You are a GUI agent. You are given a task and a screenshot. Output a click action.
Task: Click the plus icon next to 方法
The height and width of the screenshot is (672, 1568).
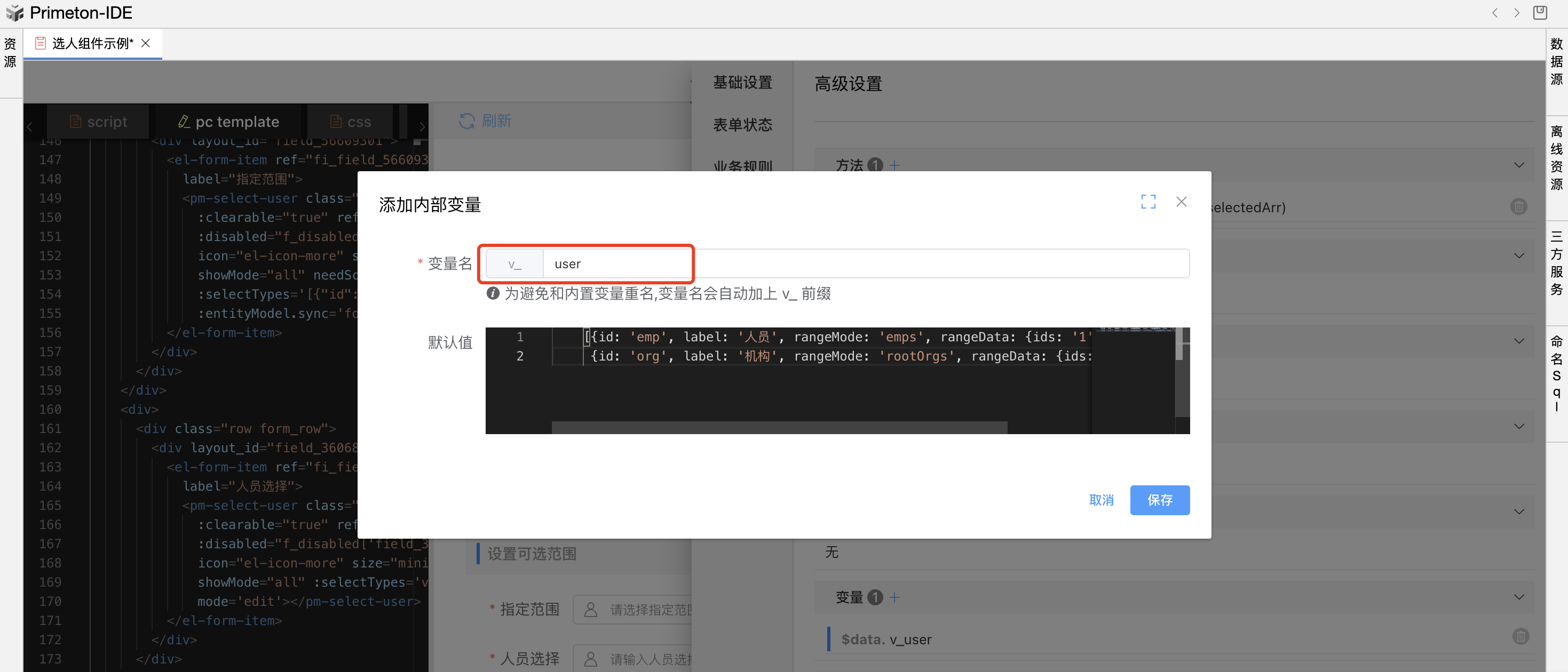pyautogui.click(x=894, y=165)
